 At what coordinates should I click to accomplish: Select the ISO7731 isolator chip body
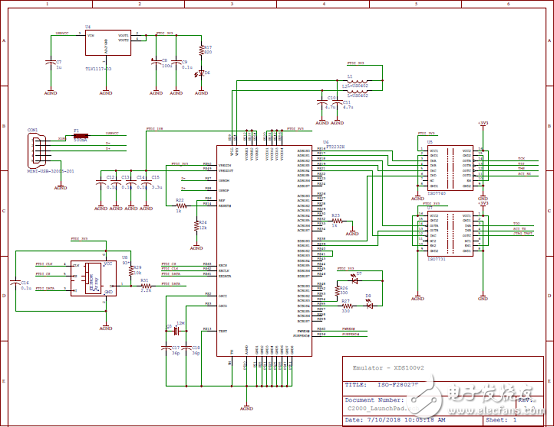[x=450, y=234]
